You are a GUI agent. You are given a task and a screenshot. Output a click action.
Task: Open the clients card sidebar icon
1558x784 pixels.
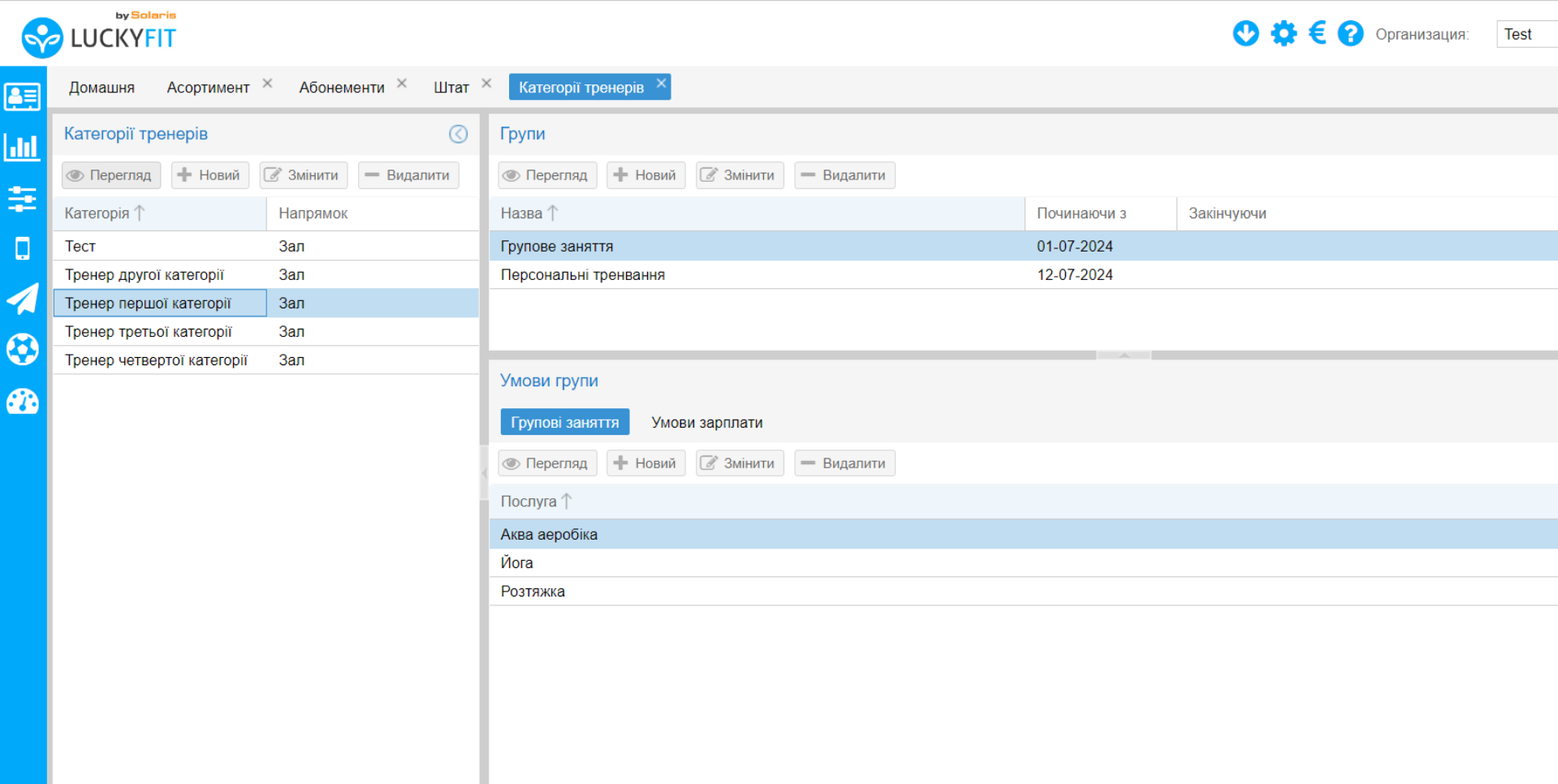[x=23, y=97]
